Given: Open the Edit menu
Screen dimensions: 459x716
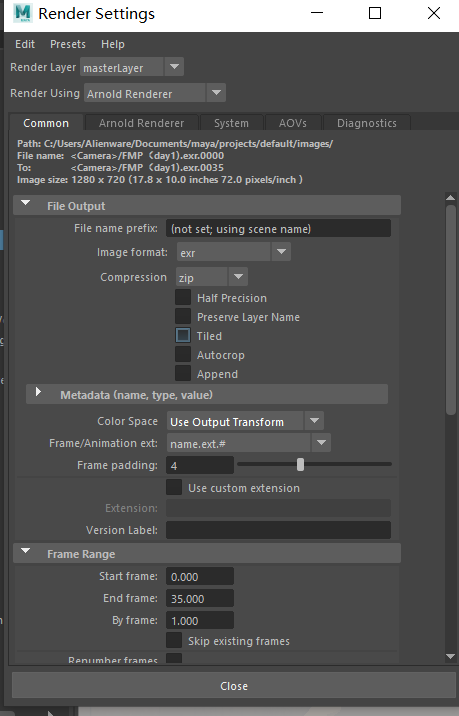Looking at the screenshot, I should pyautogui.click(x=25, y=44).
